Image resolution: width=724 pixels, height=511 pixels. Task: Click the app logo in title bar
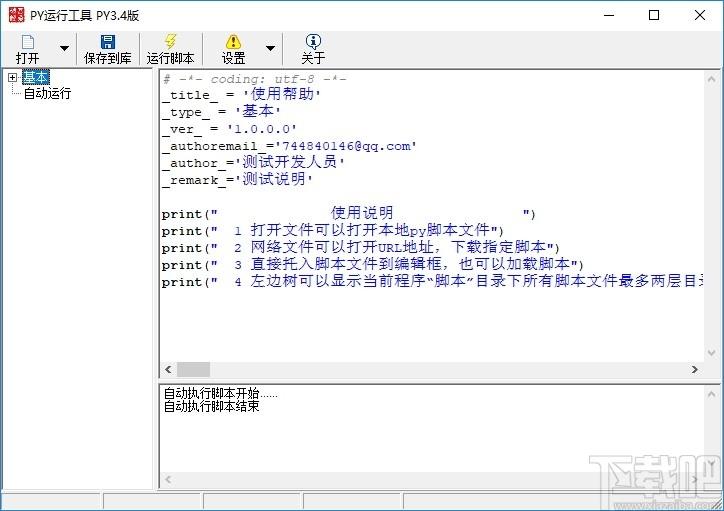tap(16, 15)
